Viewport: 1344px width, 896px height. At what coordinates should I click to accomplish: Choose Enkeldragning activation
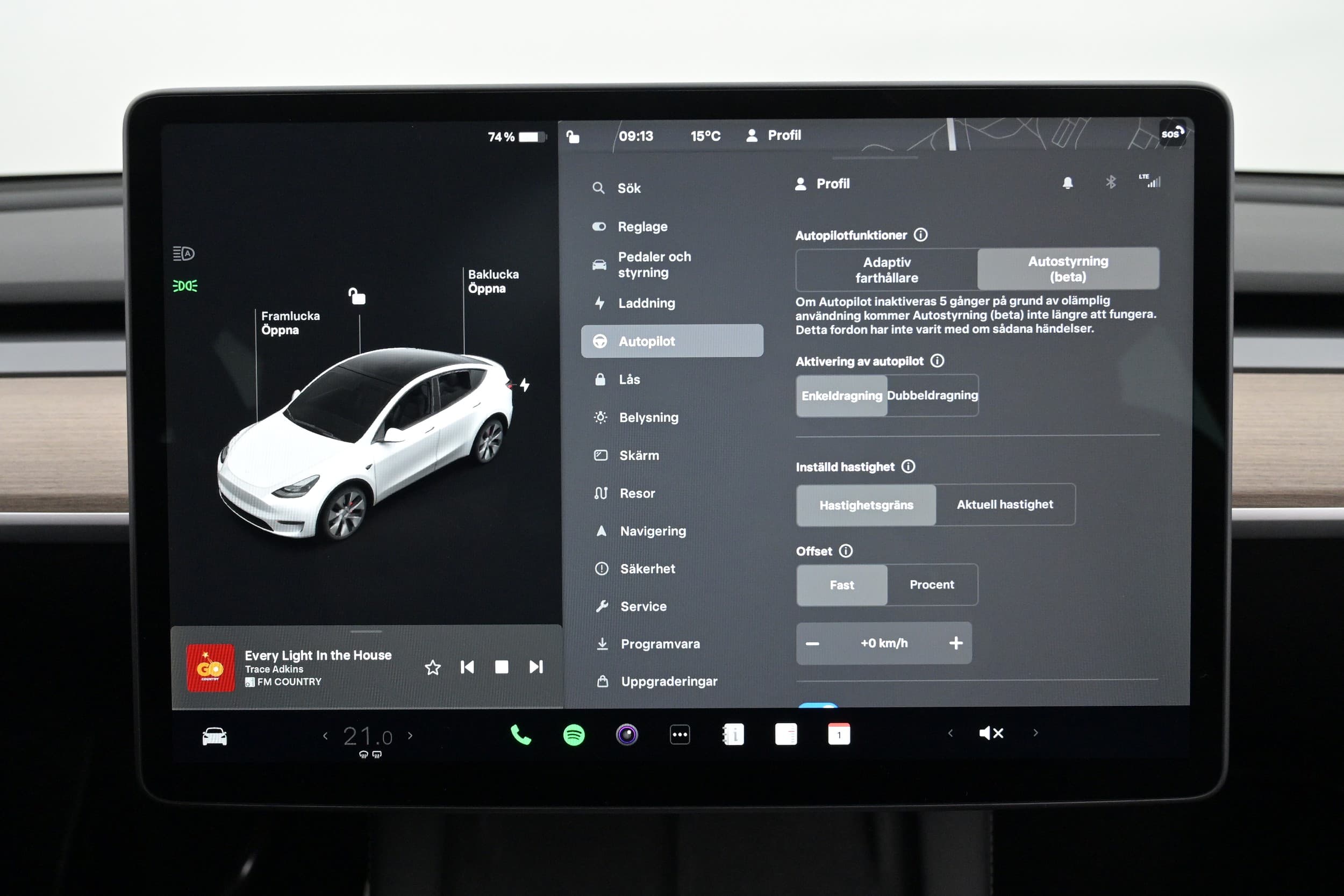(842, 396)
